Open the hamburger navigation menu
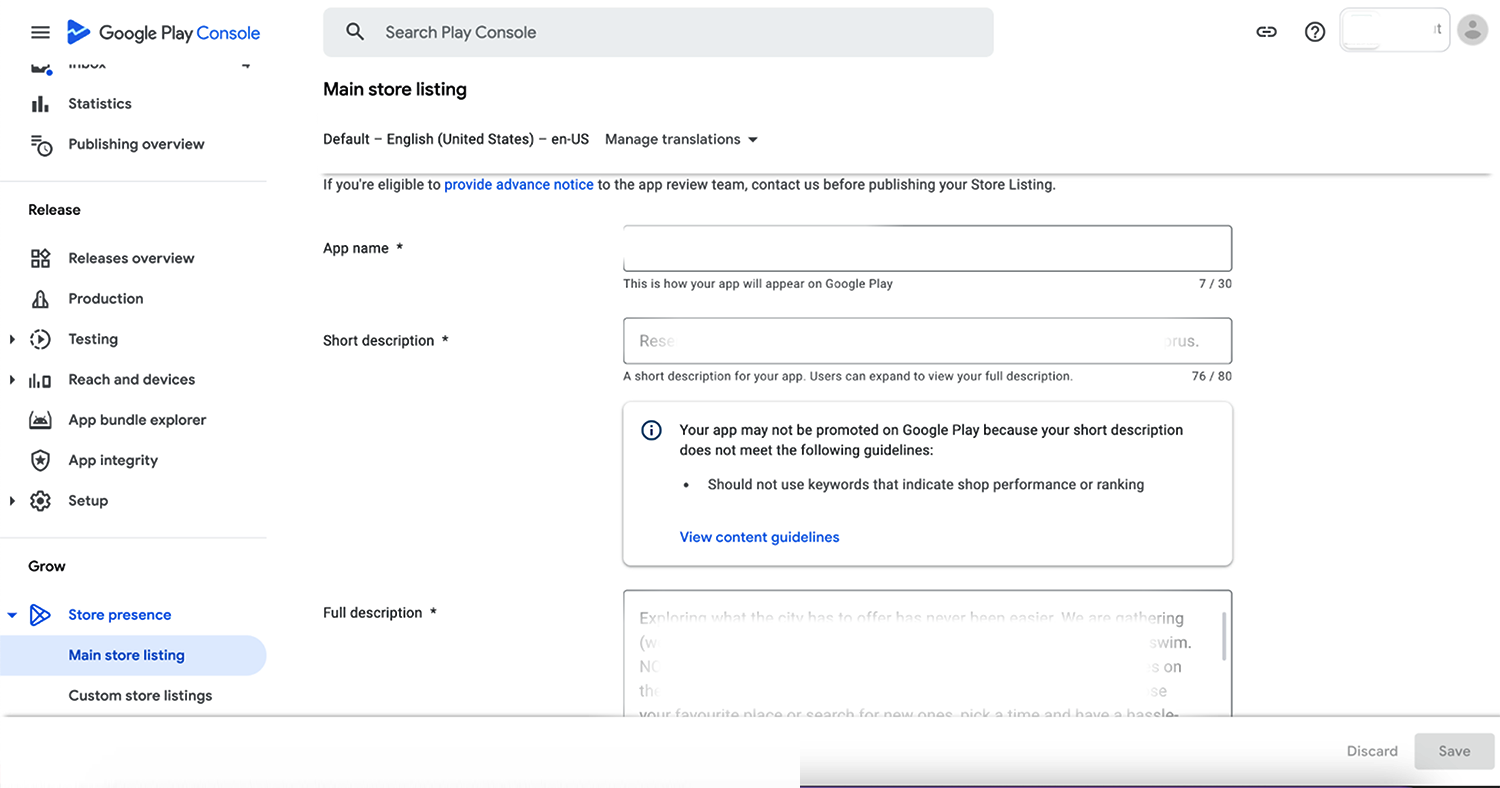This screenshot has height=788, width=1500. tap(40, 32)
